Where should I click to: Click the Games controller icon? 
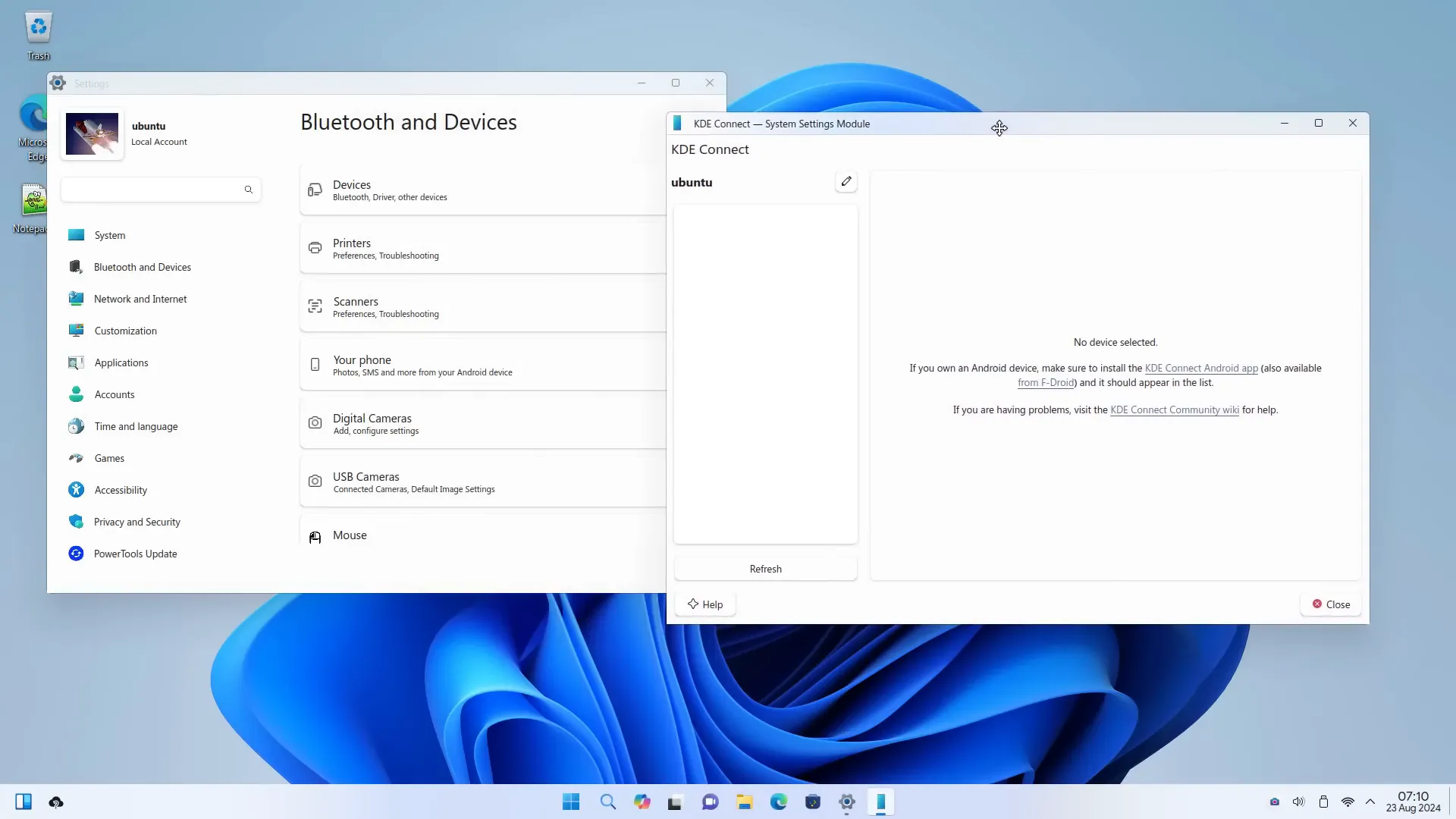[76, 458]
